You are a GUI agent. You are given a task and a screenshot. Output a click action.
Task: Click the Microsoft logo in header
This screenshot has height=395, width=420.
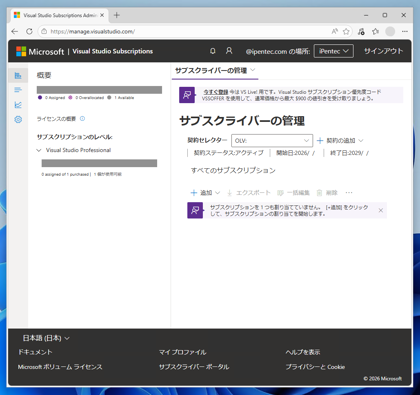40,51
